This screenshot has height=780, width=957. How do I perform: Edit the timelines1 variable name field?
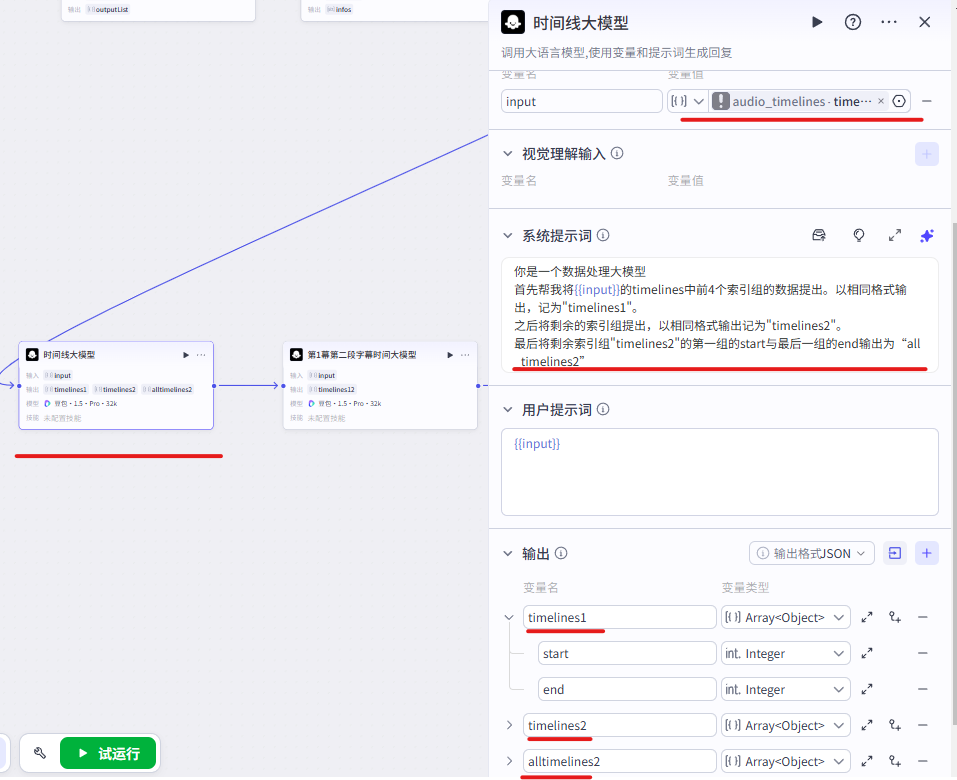click(x=619, y=618)
